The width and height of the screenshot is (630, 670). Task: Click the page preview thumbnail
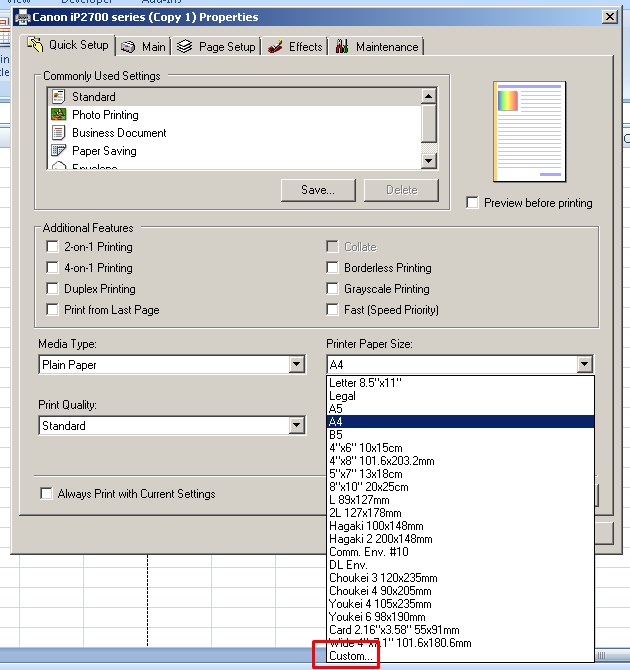pos(529,132)
